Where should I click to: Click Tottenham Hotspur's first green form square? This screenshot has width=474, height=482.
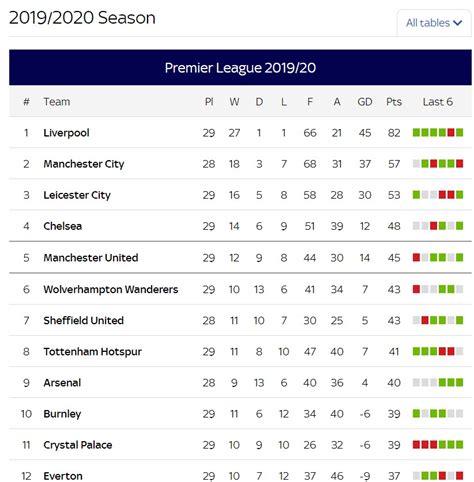[x=416, y=351]
